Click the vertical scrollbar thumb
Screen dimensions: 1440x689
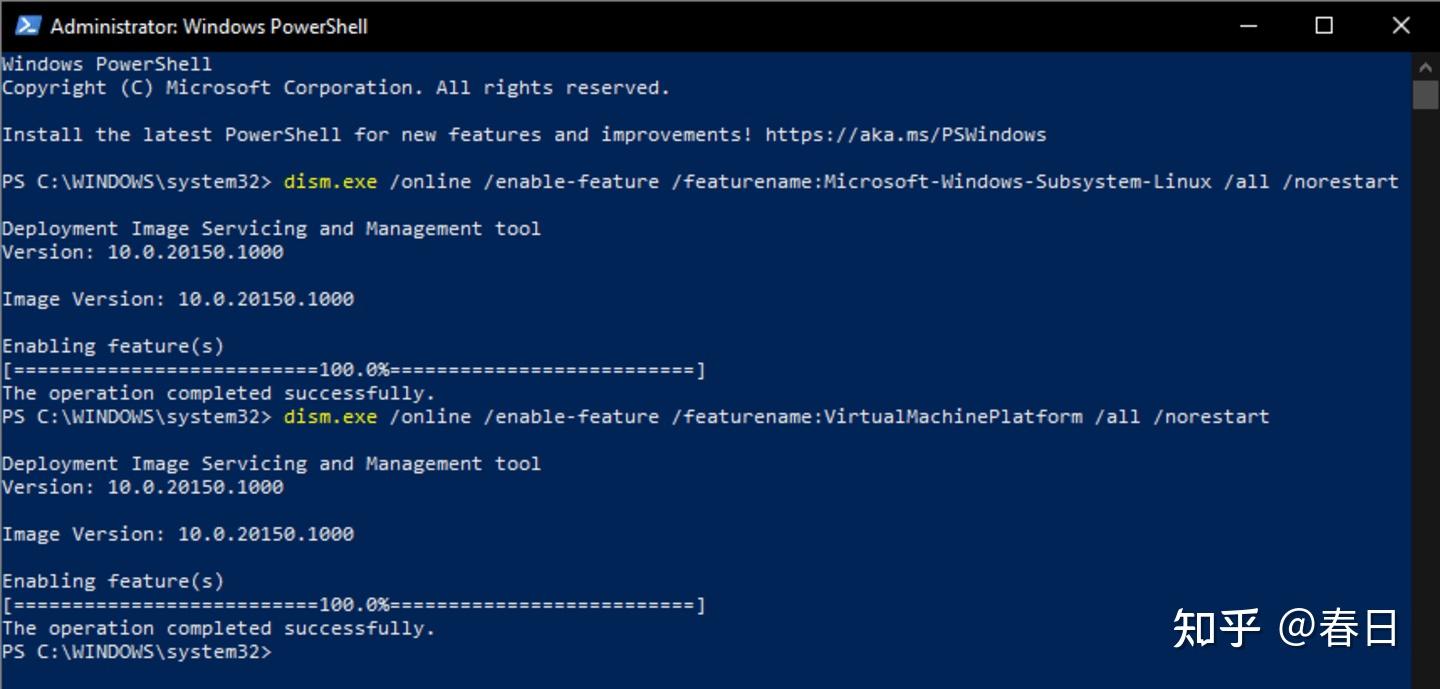pyautogui.click(x=1425, y=95)
